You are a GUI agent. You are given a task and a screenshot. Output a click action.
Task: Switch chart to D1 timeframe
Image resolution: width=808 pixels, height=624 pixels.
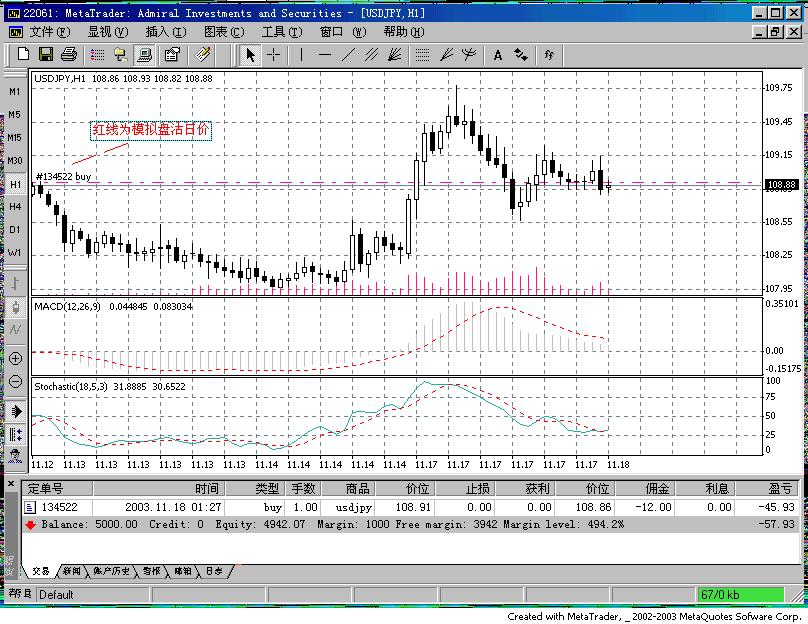pyautogui.click(x=13, y=229)
